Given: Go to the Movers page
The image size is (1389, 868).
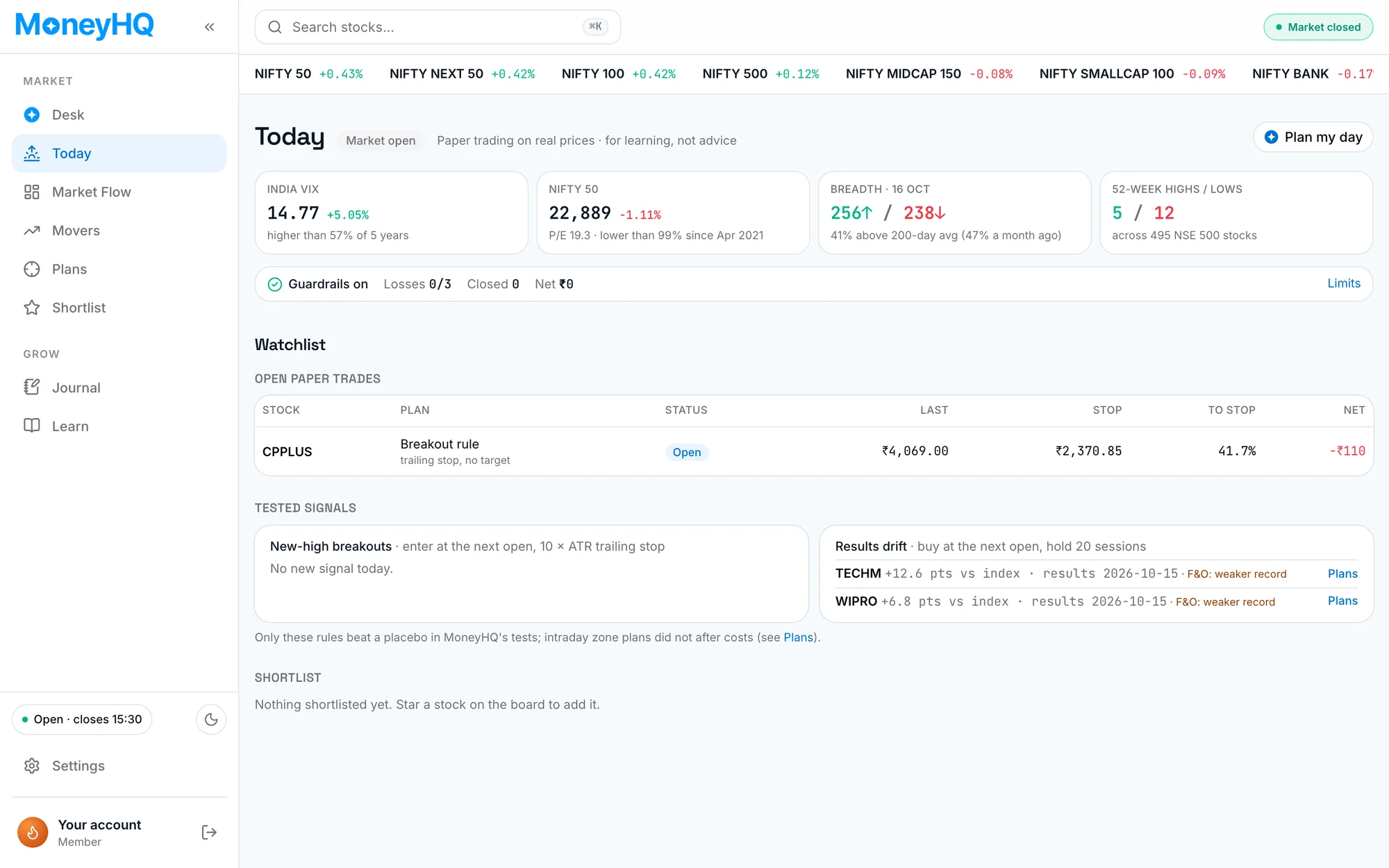Looking at the screenshot, I should click(119, 231).
